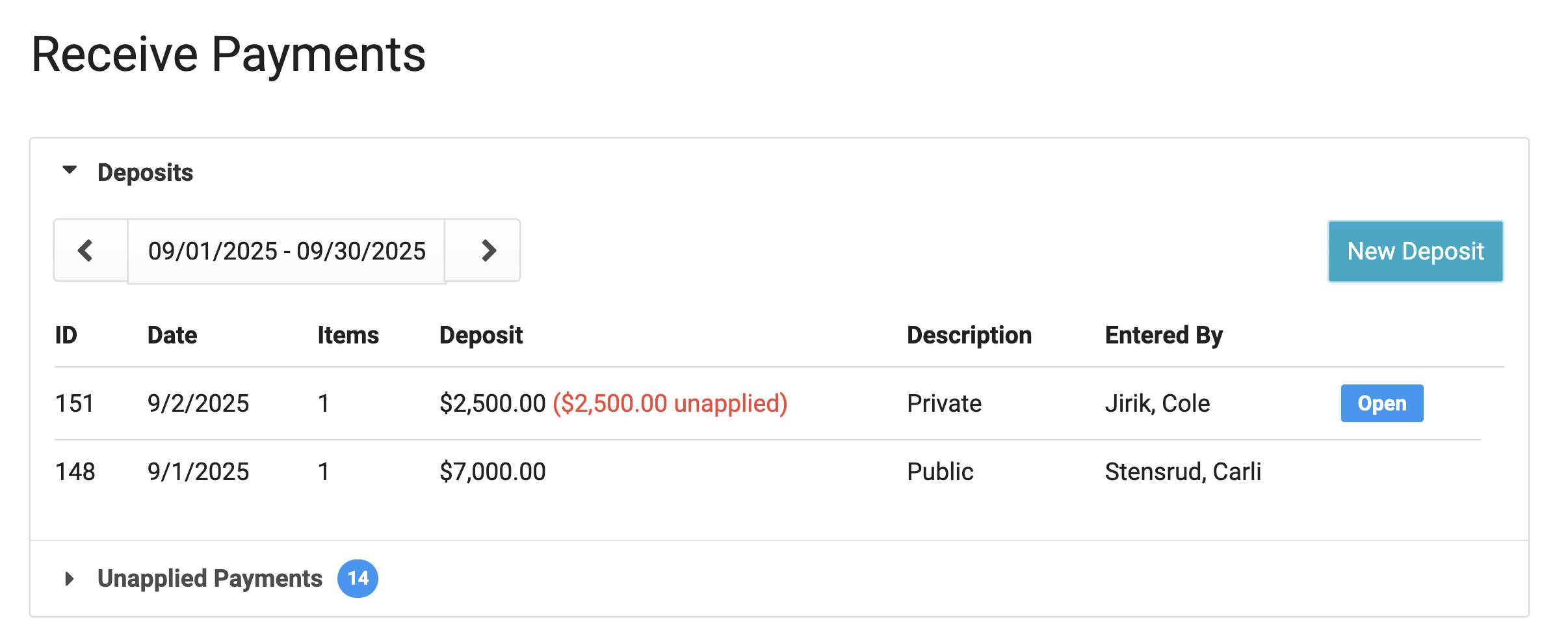The width and height of the screenshot is (1568, 644).
Task: Click the Unapplied Payments count badge 14
Action: click(x=358, y=578)
